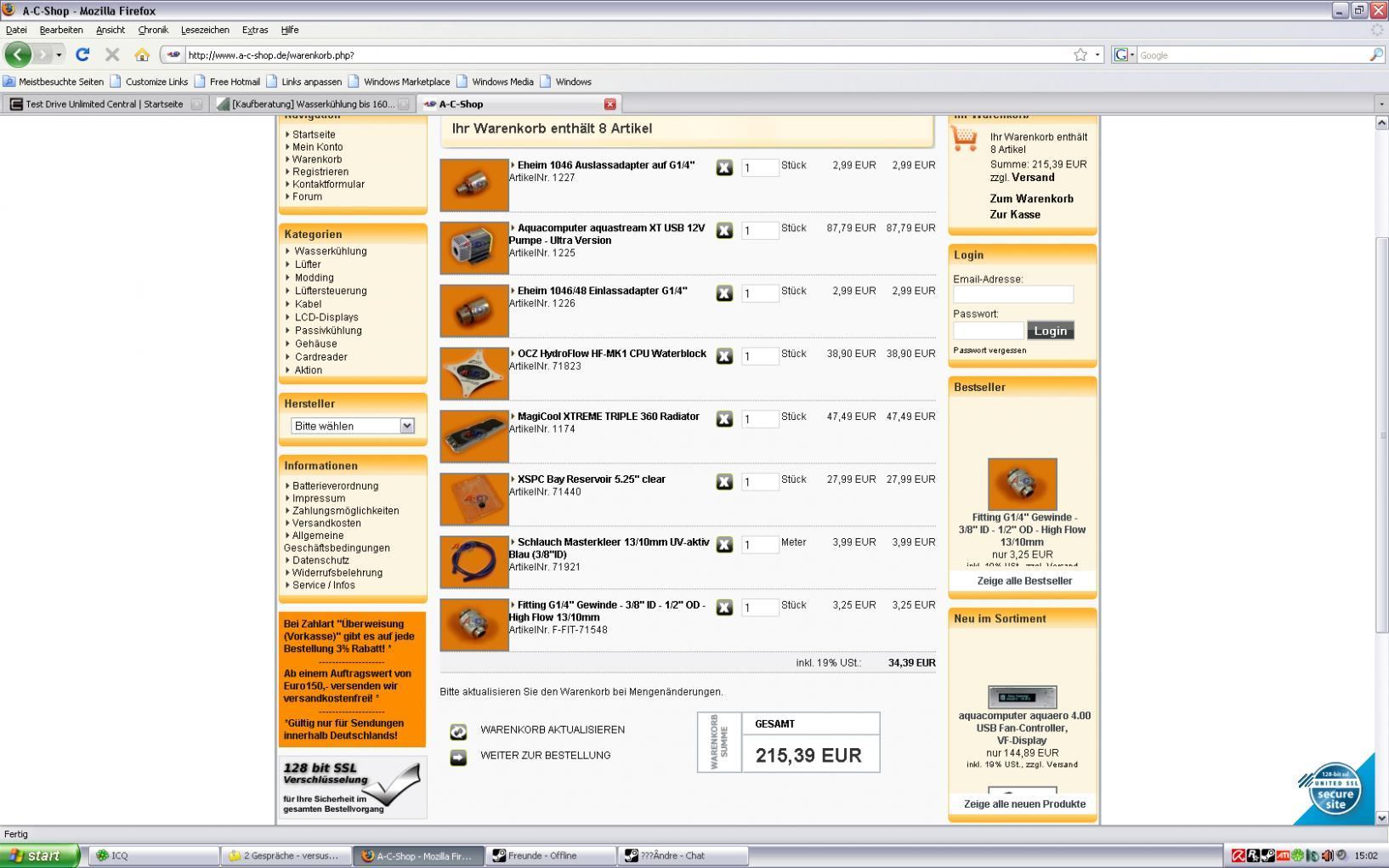
Task: Click Zeige alle neuen Produkte link
Action: (x=1024, y=804)
